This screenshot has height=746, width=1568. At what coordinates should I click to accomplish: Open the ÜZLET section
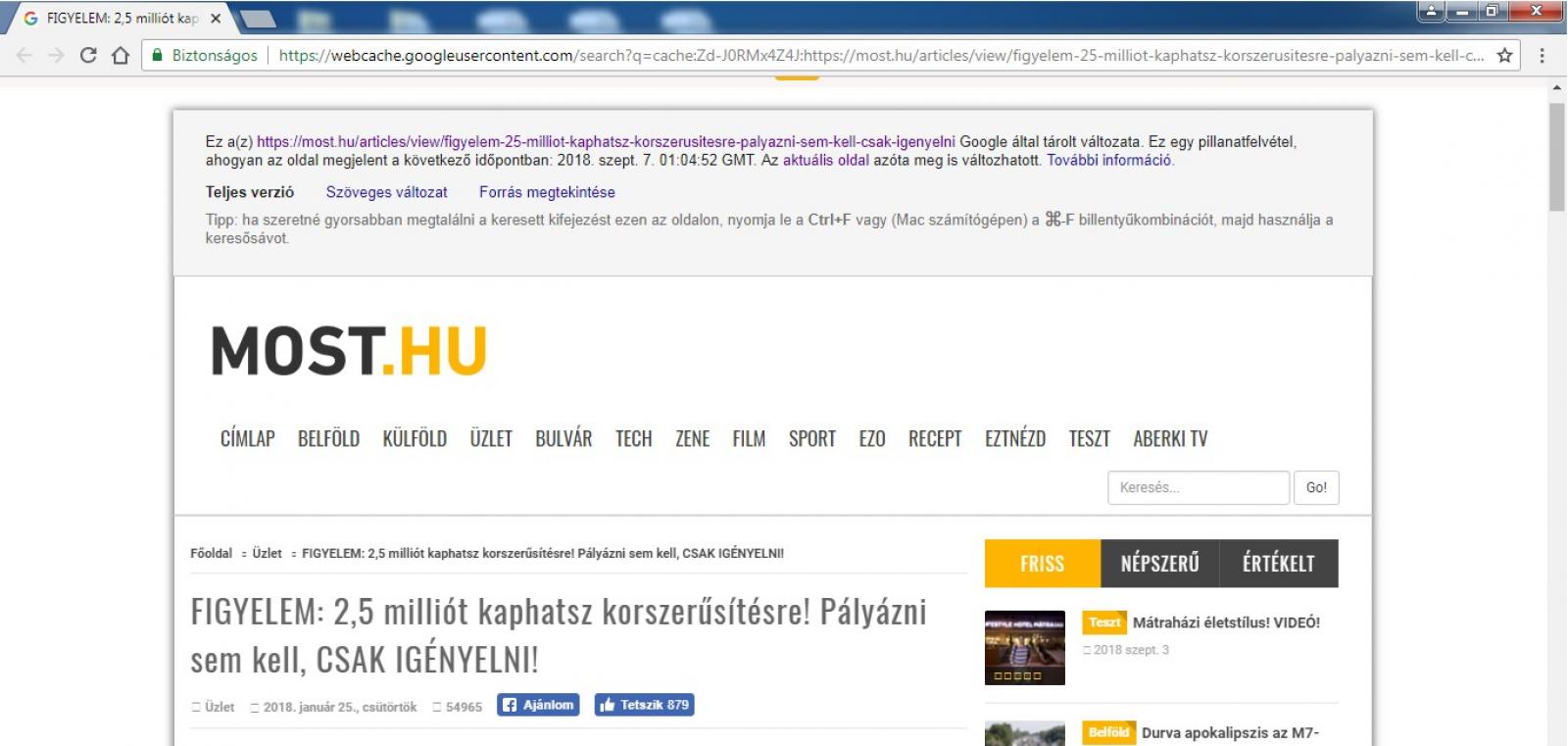tap(491, 438)
